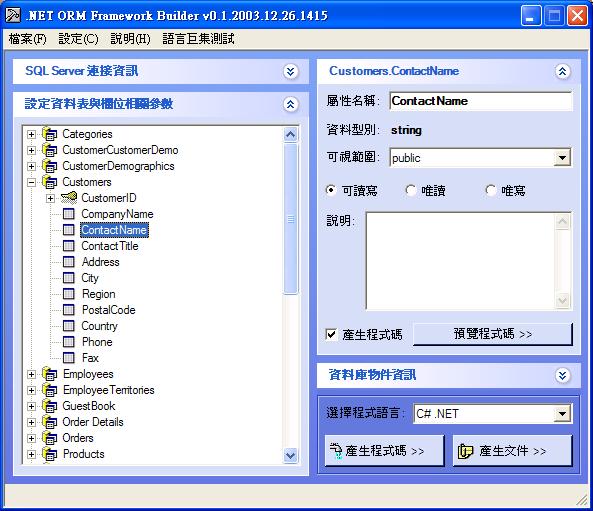
Task: Expand the SQL Server 連接資訊 panel
Action: [x=290, y=71]
